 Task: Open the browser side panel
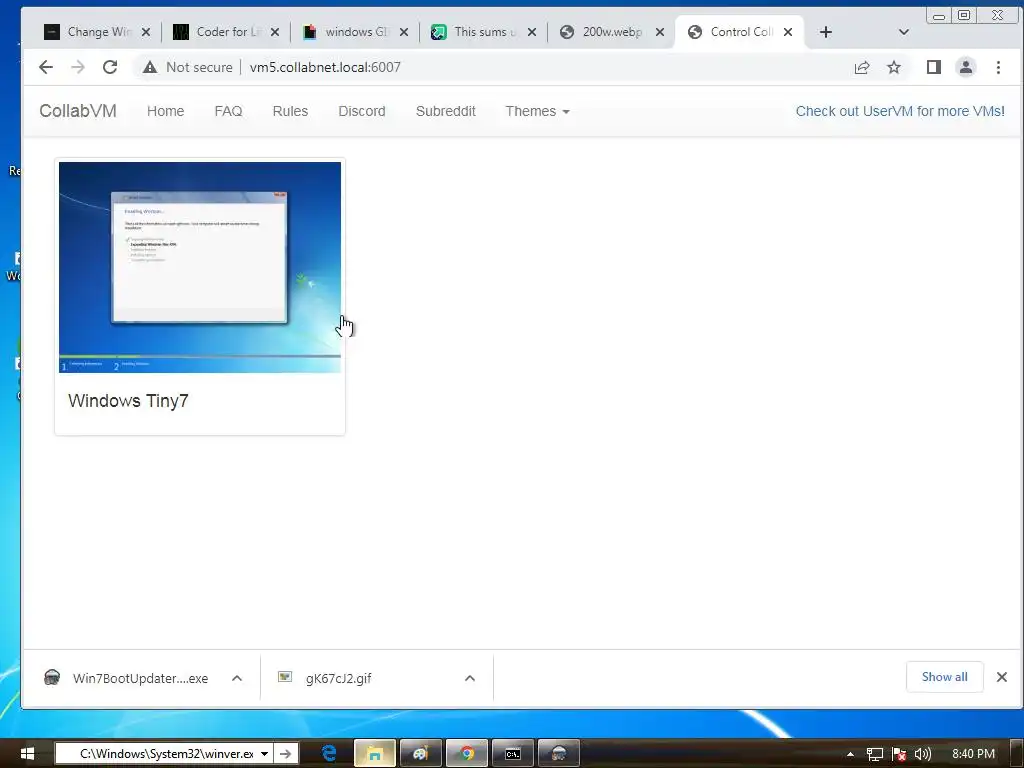[x=934, y=67]
